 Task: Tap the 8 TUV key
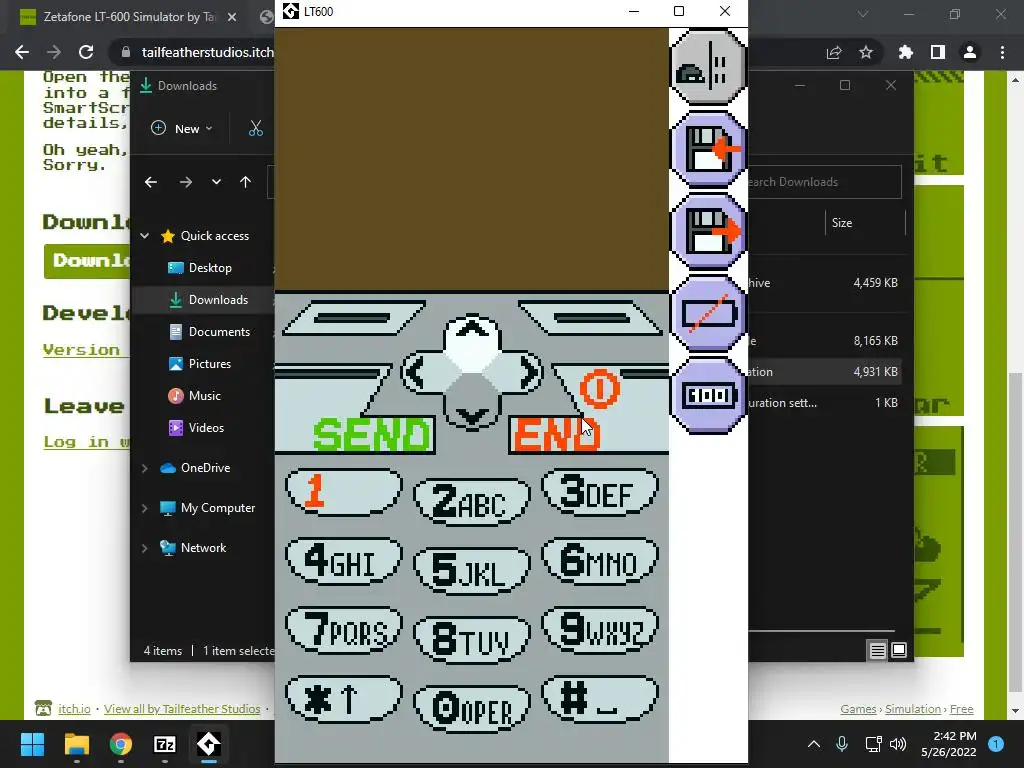pyautogui.click(x=472, y=639)
